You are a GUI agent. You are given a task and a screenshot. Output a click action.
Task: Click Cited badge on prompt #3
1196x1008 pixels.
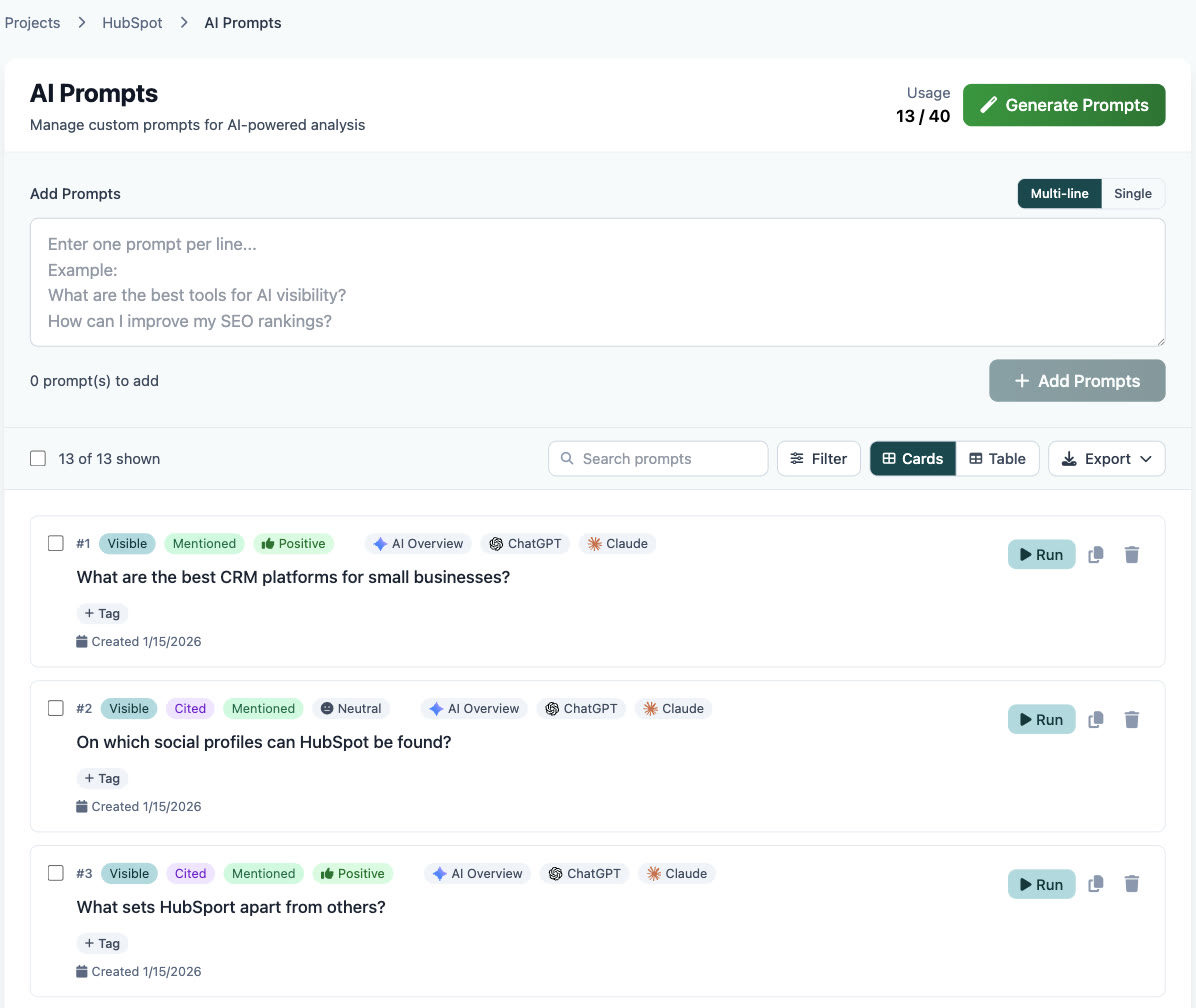pyautogui.click(x=190, y=873)
